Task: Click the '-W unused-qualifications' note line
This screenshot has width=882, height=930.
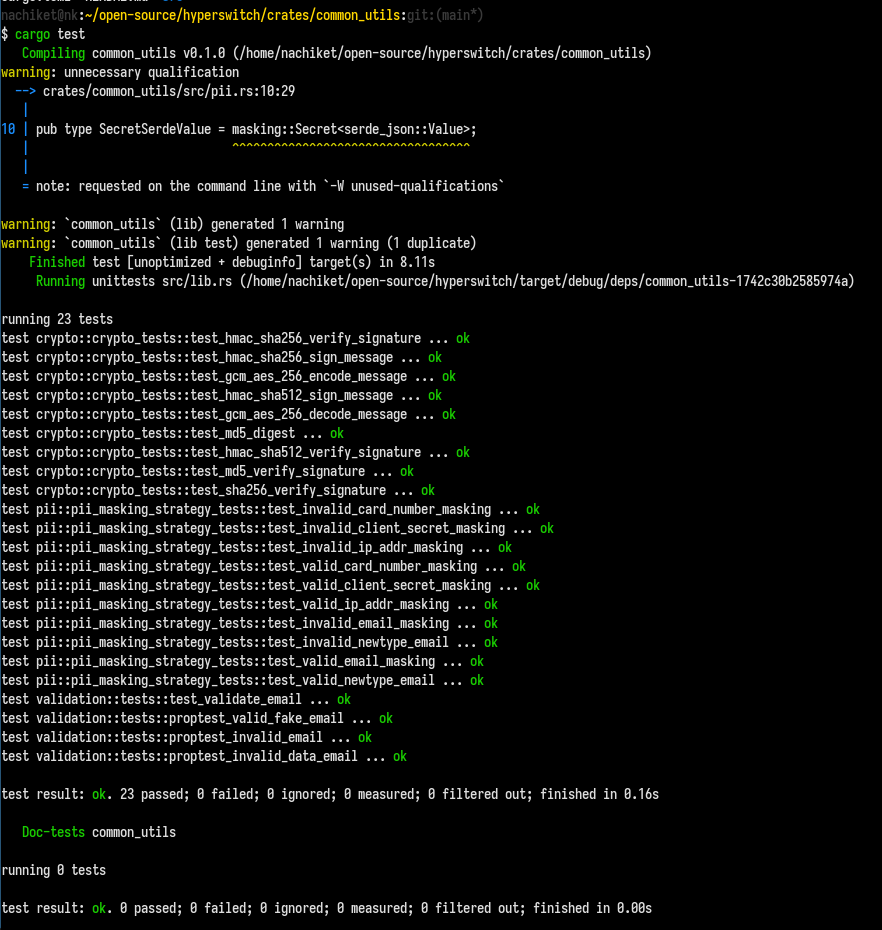Action: [263, 186]
